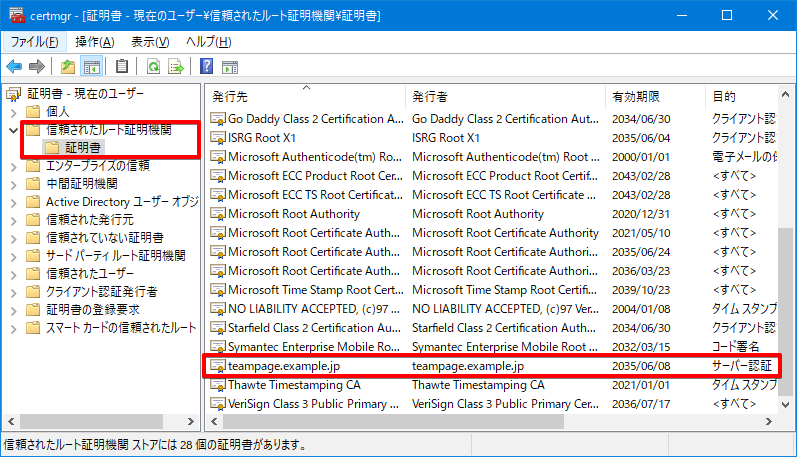Screen dimensions: 797x457
Task: Click certificate icon of Starfield Class 2 row
Action: (x=218, y=328)
